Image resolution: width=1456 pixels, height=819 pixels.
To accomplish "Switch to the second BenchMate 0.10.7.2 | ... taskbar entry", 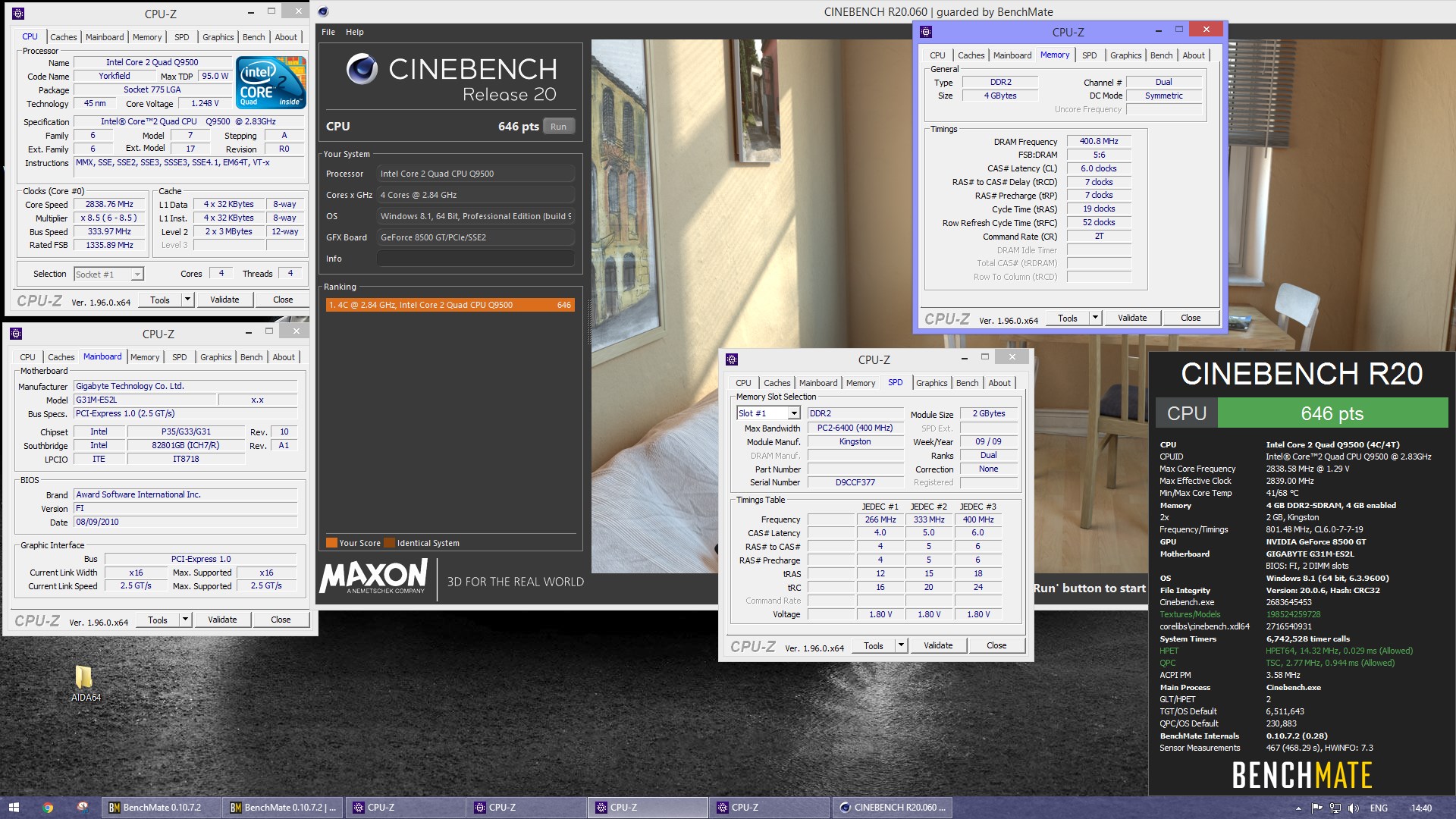I will pos(283,808).
